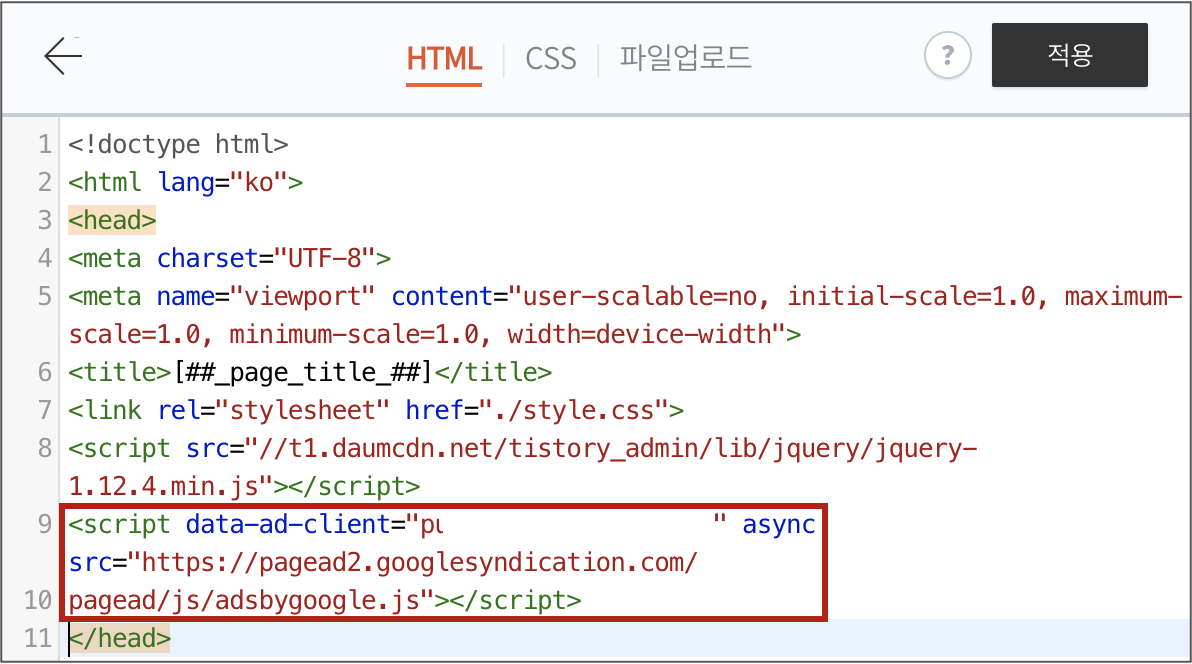The height and width of the screenshot is (664, 1192).
Task: Select the [##_page_title_##] title line
Action: coord(310,373)
